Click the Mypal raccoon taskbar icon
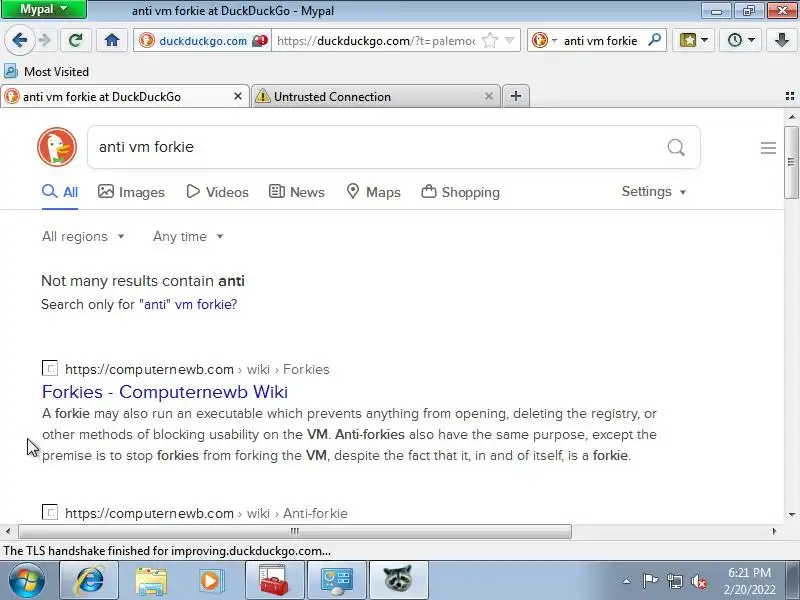This screenshot has height=600, width=800. (398, 581)
